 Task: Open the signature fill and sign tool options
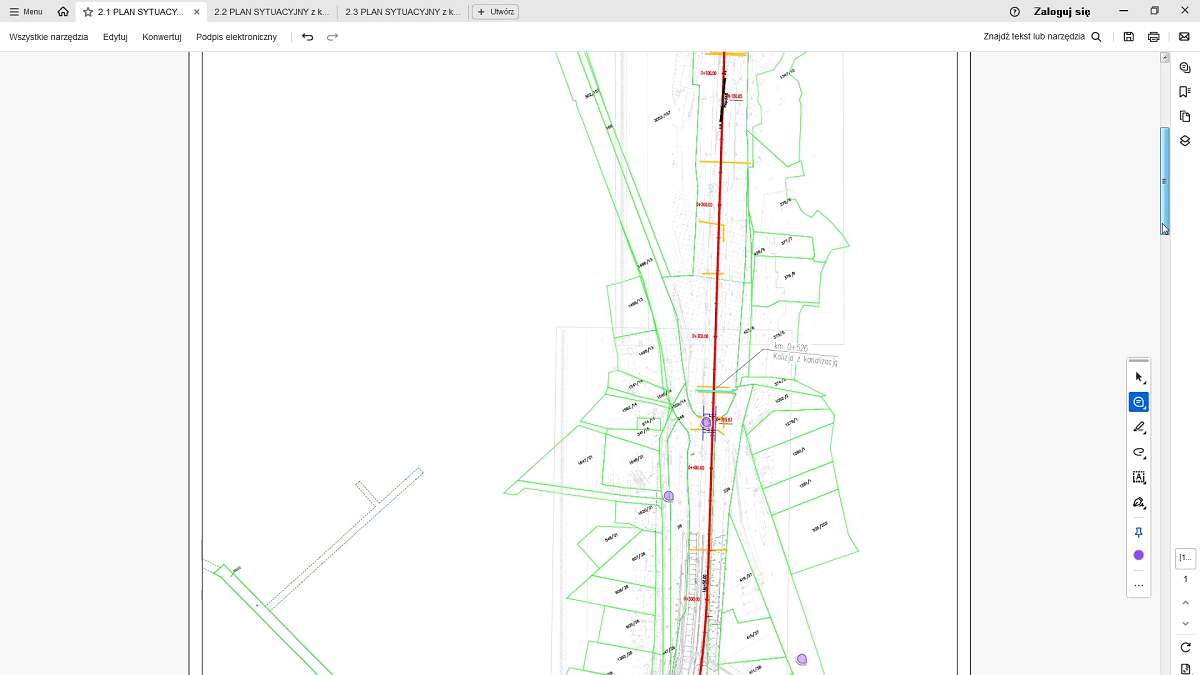(1138, 503)
